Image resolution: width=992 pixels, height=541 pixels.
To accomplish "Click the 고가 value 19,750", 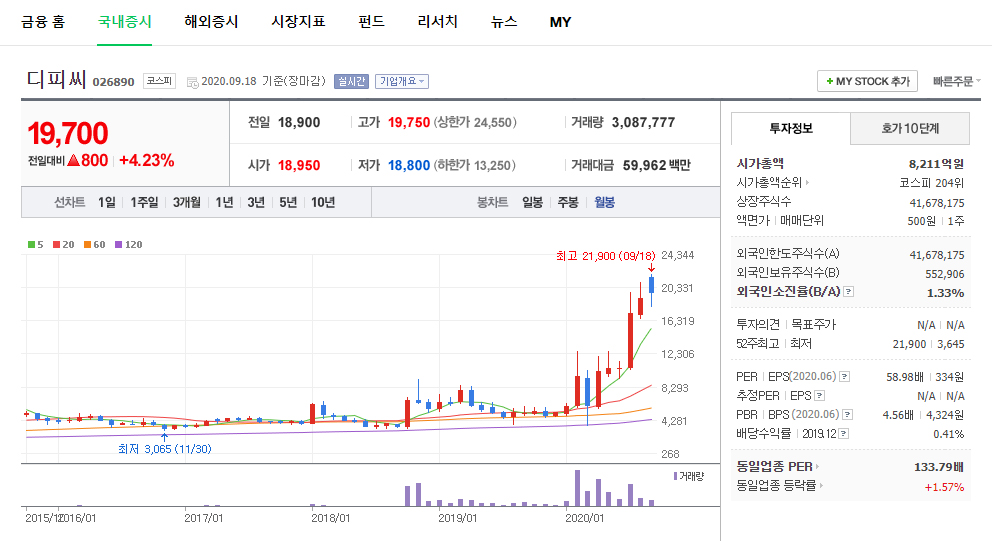I will tap(409, 122).
